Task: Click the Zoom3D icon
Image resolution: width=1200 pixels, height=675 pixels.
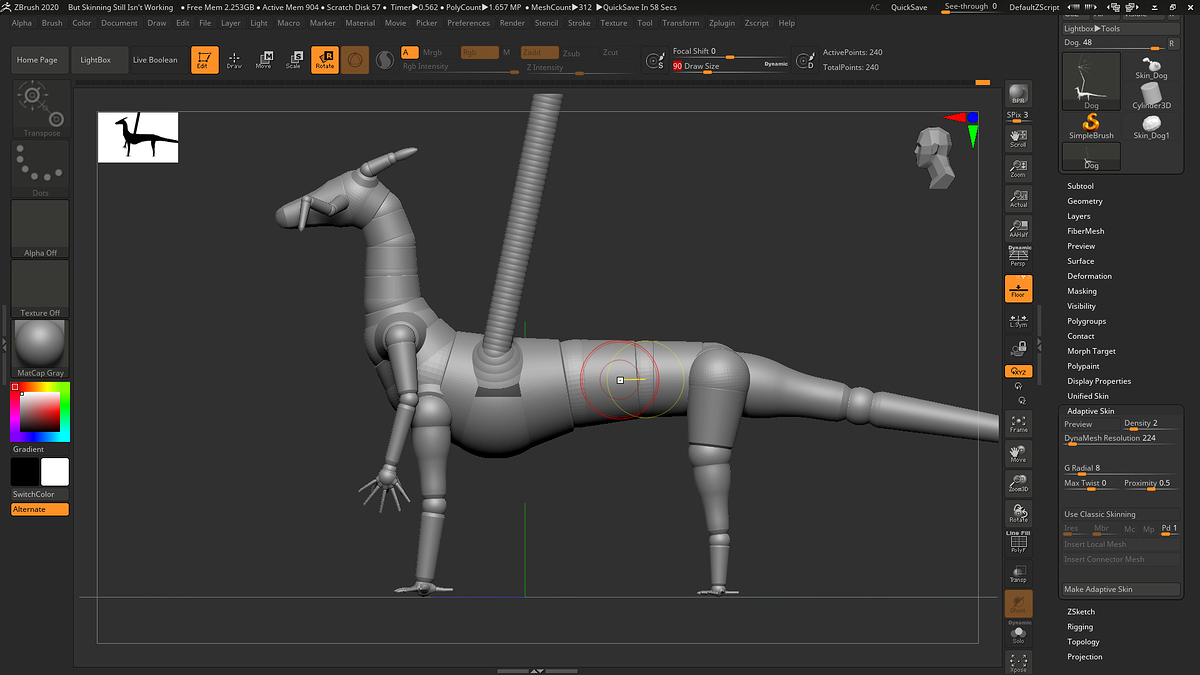Action: 1018,483
